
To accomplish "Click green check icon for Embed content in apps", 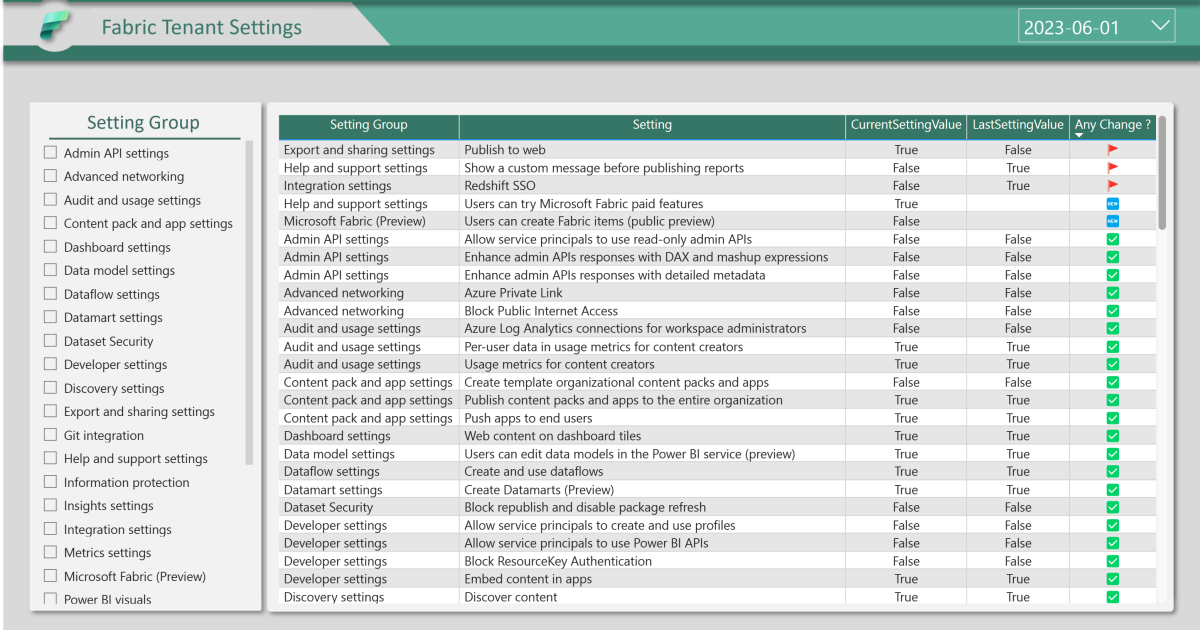I will click(x=1113, y=579).
